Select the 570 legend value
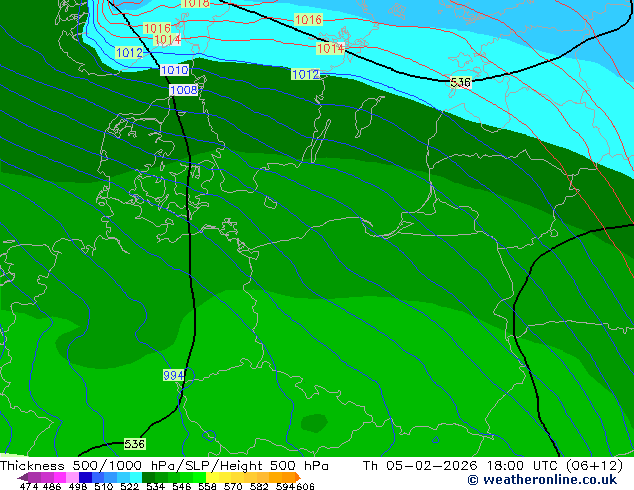 [x=233, y=486]
